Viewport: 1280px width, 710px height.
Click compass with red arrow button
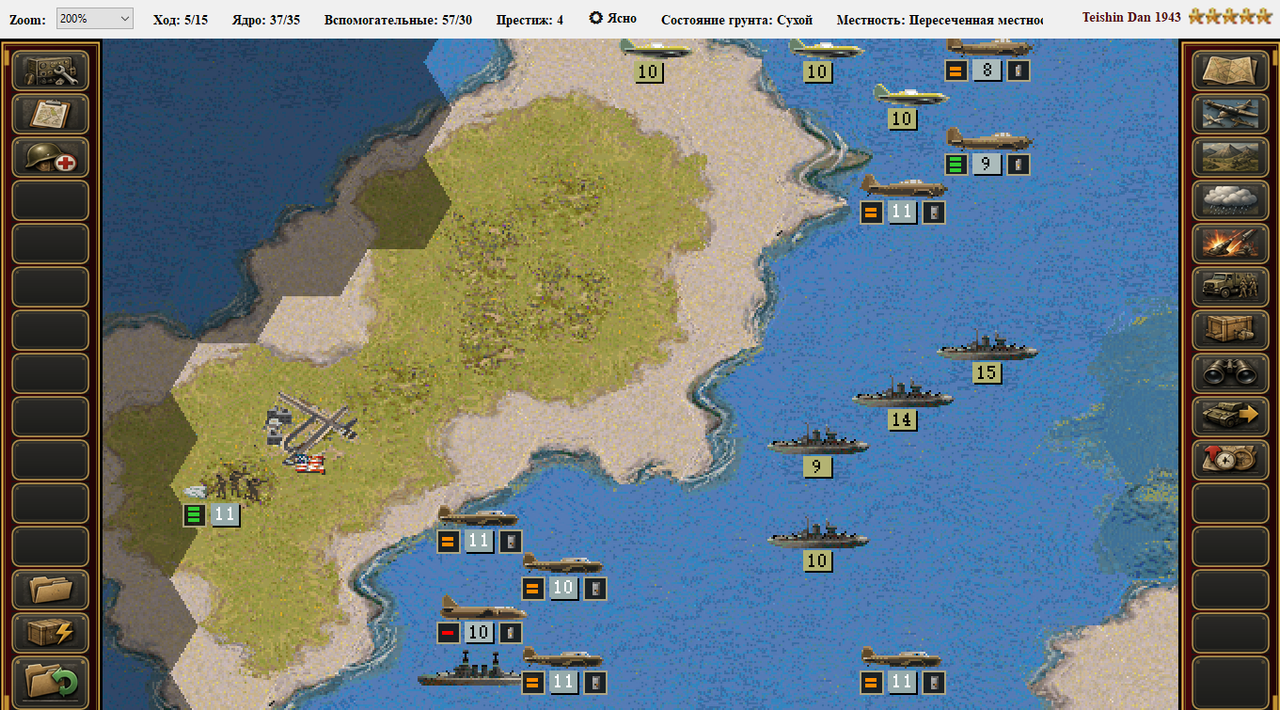click(x=1230, y=460)
